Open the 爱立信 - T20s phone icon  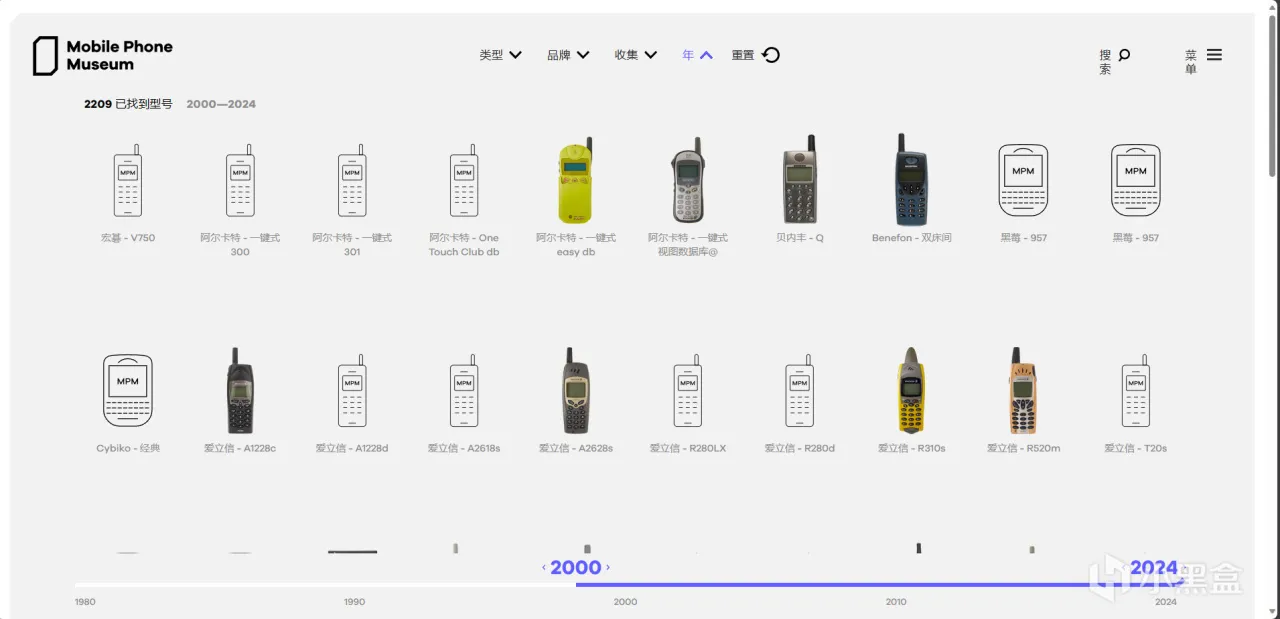(x=1136, y=391)
